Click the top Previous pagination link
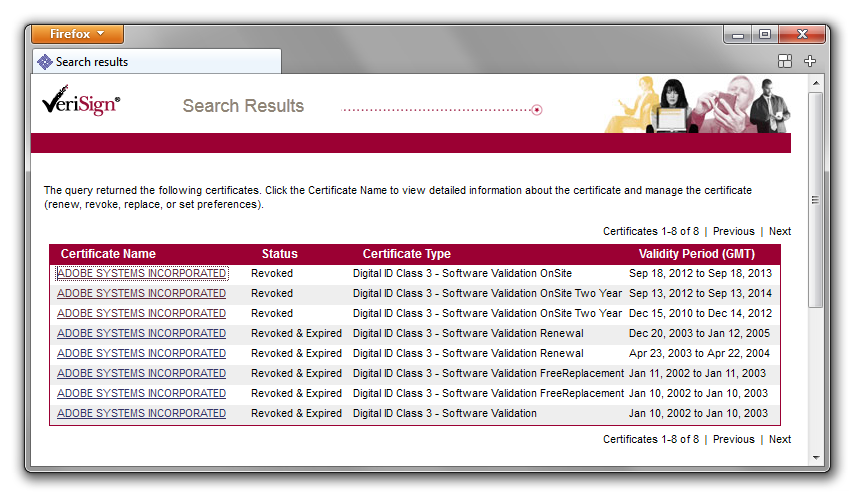 (734, 232)
